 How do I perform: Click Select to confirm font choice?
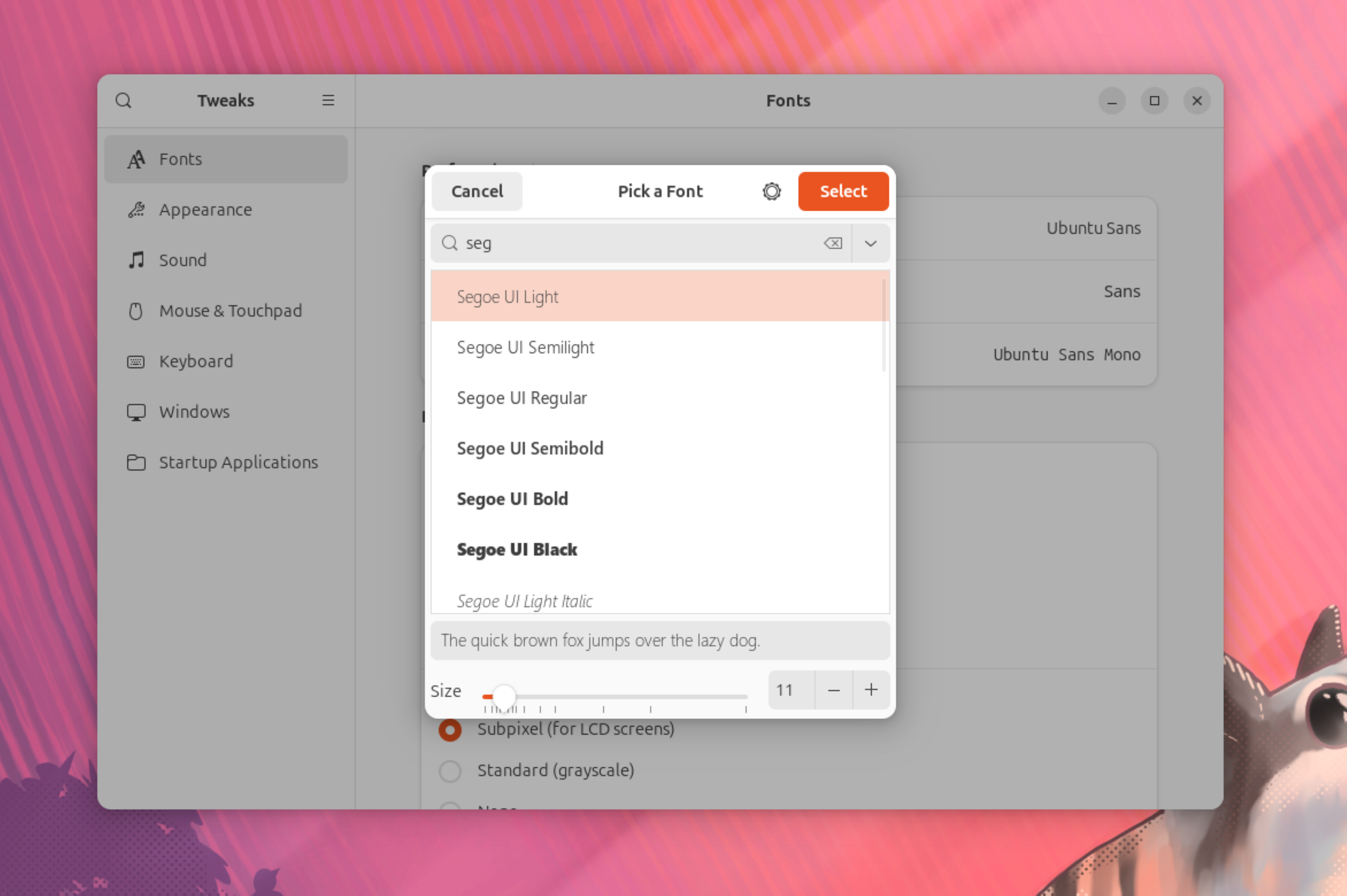[x=842, y=191]
